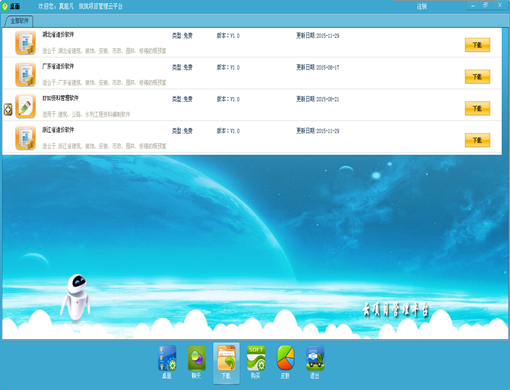Click the 适合于 浙江省建筑 description line

[104, 146]
